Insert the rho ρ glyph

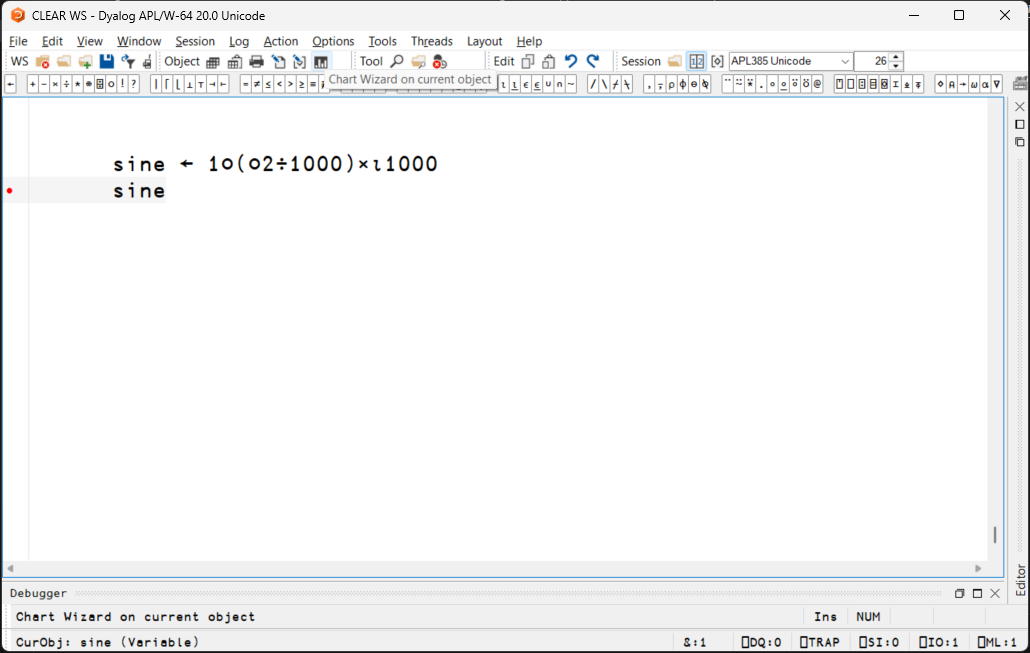coord(671,84)
